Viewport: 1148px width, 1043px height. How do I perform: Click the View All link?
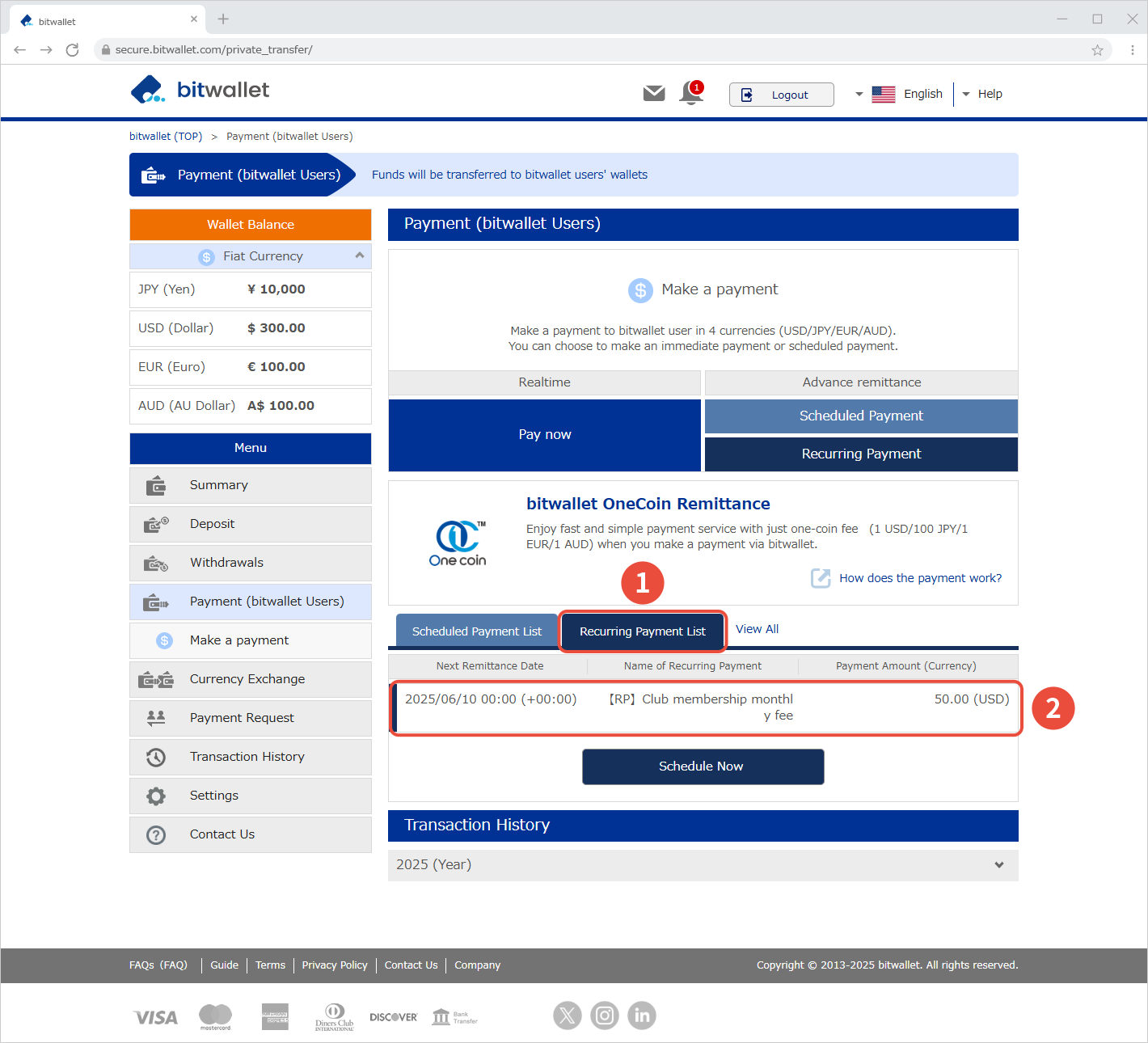tap(758, 629)
